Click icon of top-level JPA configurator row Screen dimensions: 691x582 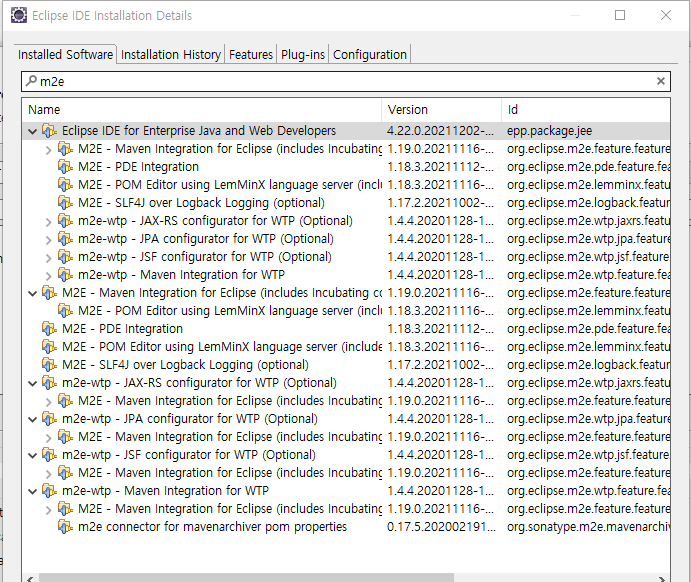tap(49, 419)
